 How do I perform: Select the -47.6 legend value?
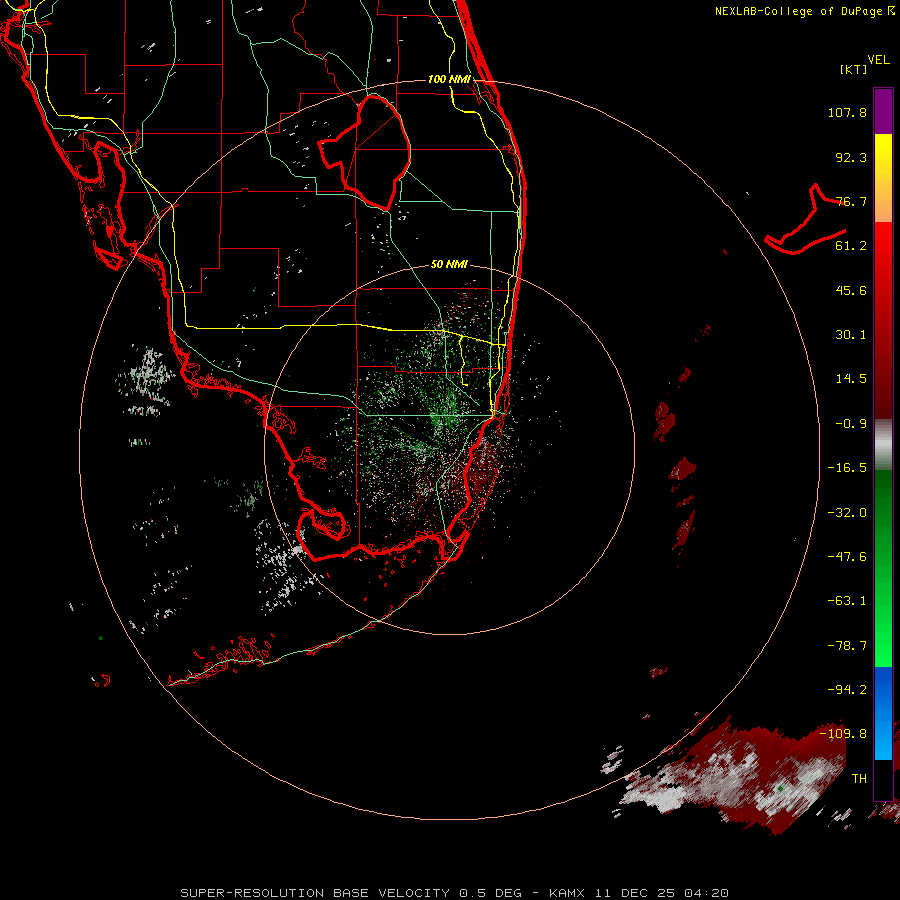click(x=847, y=557)
